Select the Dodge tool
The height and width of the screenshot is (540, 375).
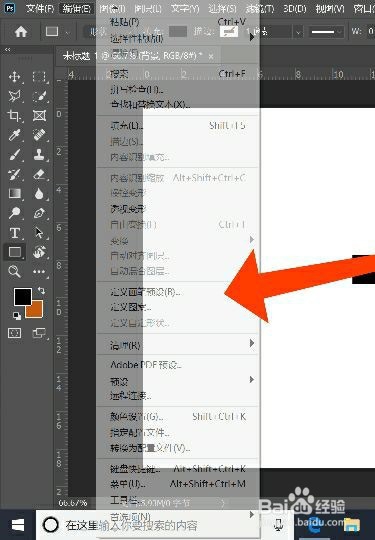tap(14, 213)
